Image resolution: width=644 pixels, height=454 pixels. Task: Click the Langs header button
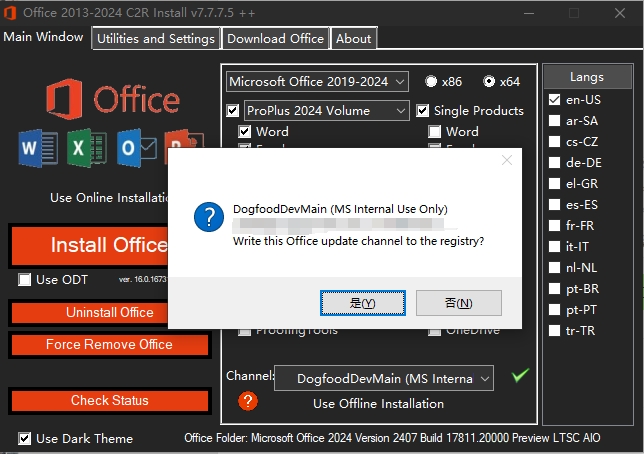(x=587, y=77)
